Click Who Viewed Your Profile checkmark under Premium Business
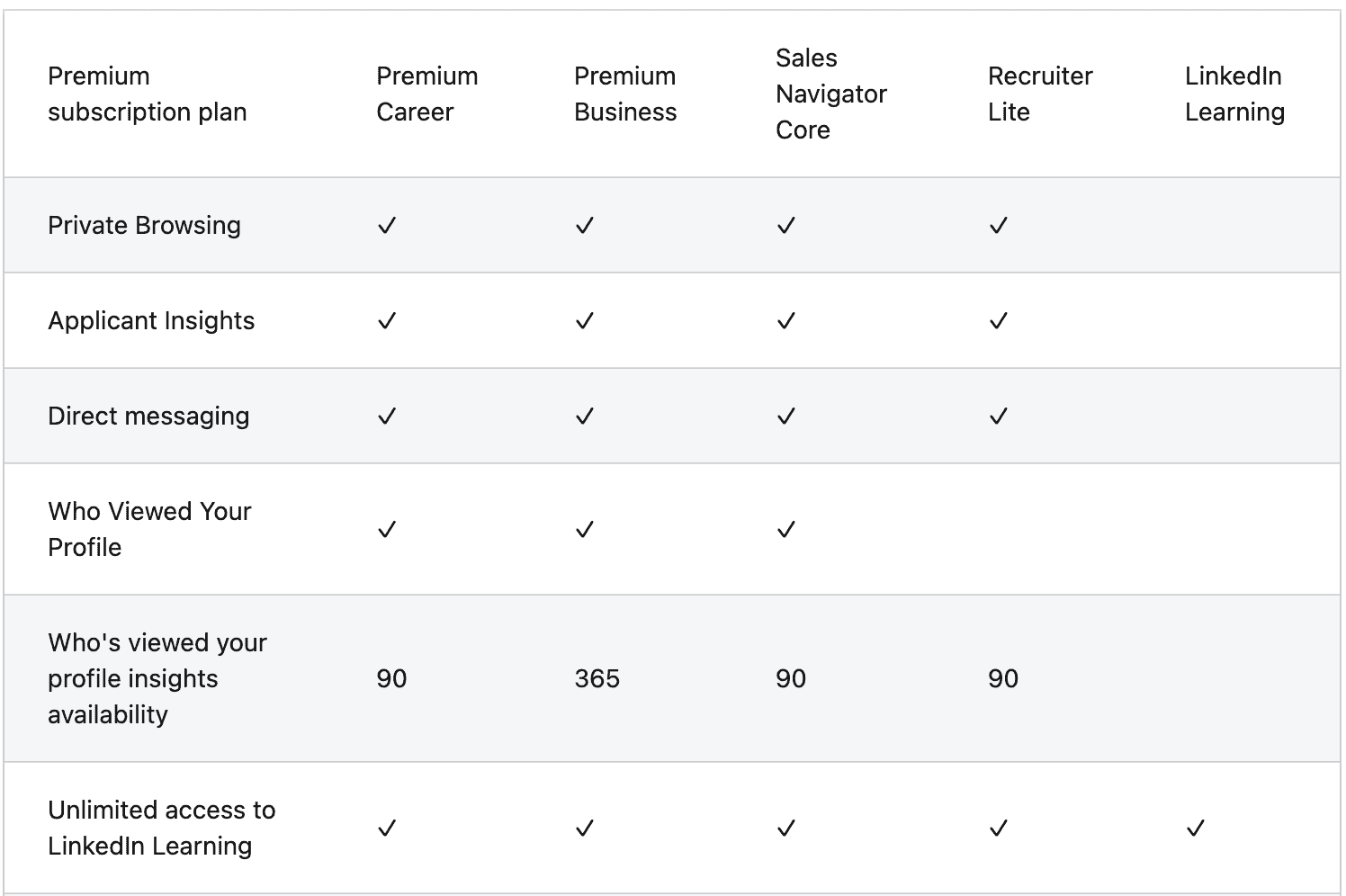 pos(585,530)
